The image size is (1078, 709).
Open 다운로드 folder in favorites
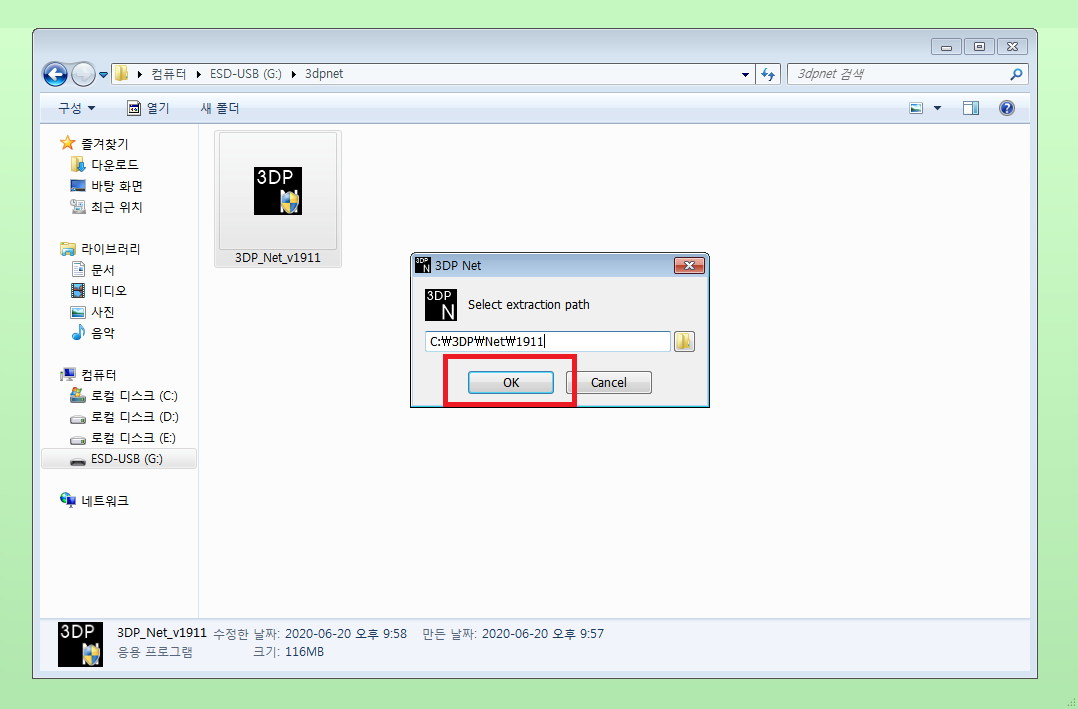[115, 165]
